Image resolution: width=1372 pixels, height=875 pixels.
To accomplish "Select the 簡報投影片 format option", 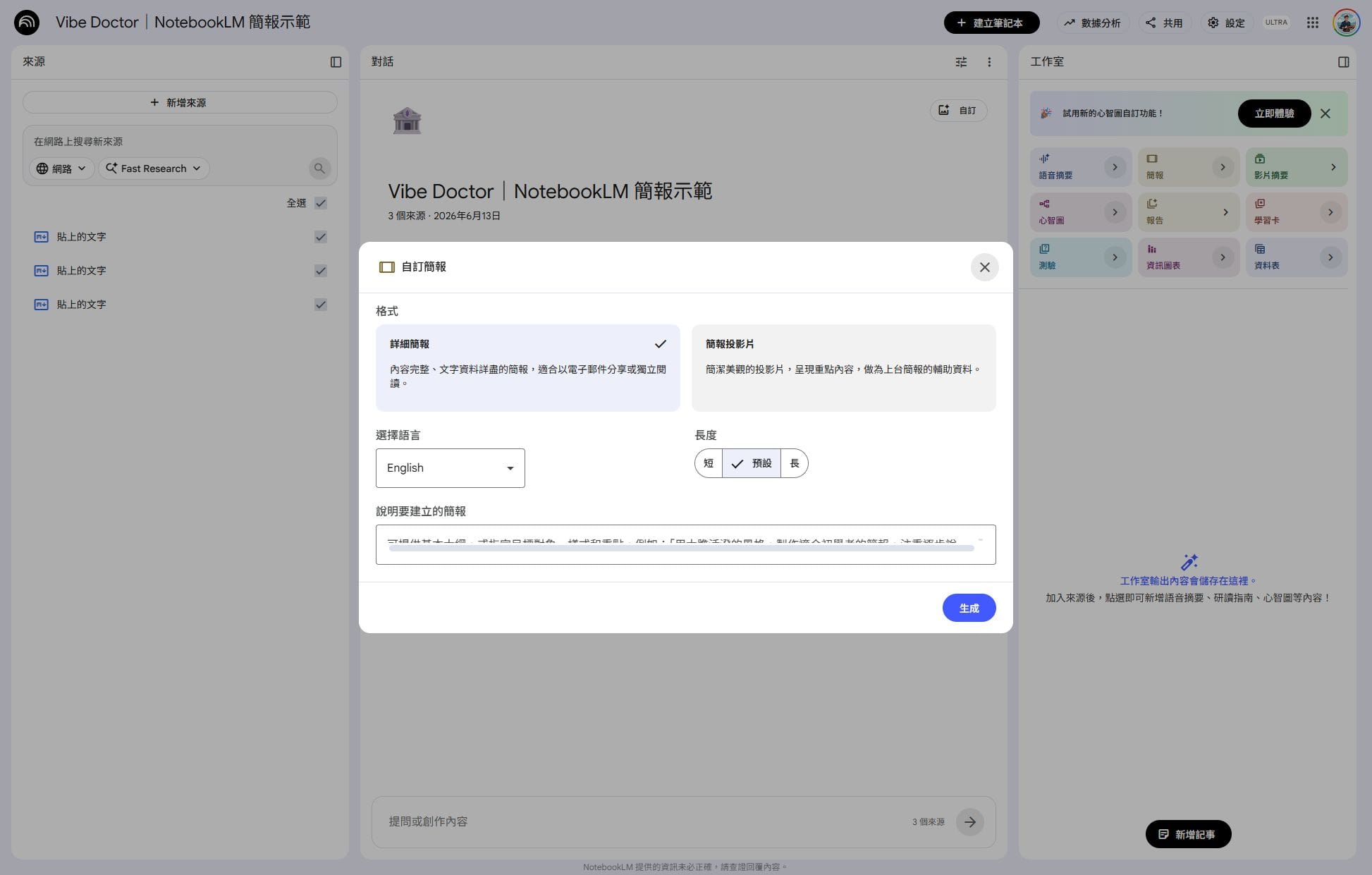I will (843, 368).
